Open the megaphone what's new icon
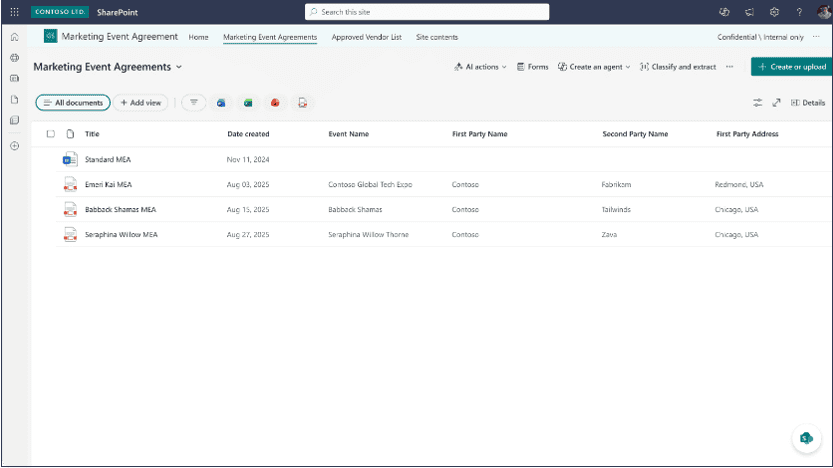 [x=749, y=12]
